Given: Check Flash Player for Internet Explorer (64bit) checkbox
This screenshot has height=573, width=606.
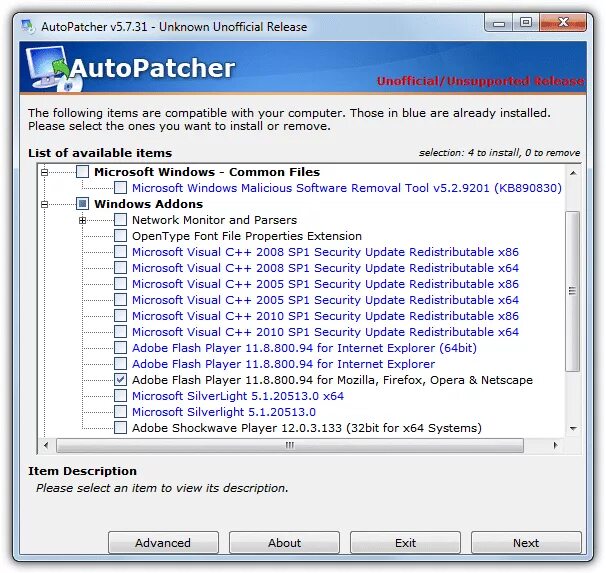Looking at the screenshot, I should pyautogui.click(x=121, y=348).
